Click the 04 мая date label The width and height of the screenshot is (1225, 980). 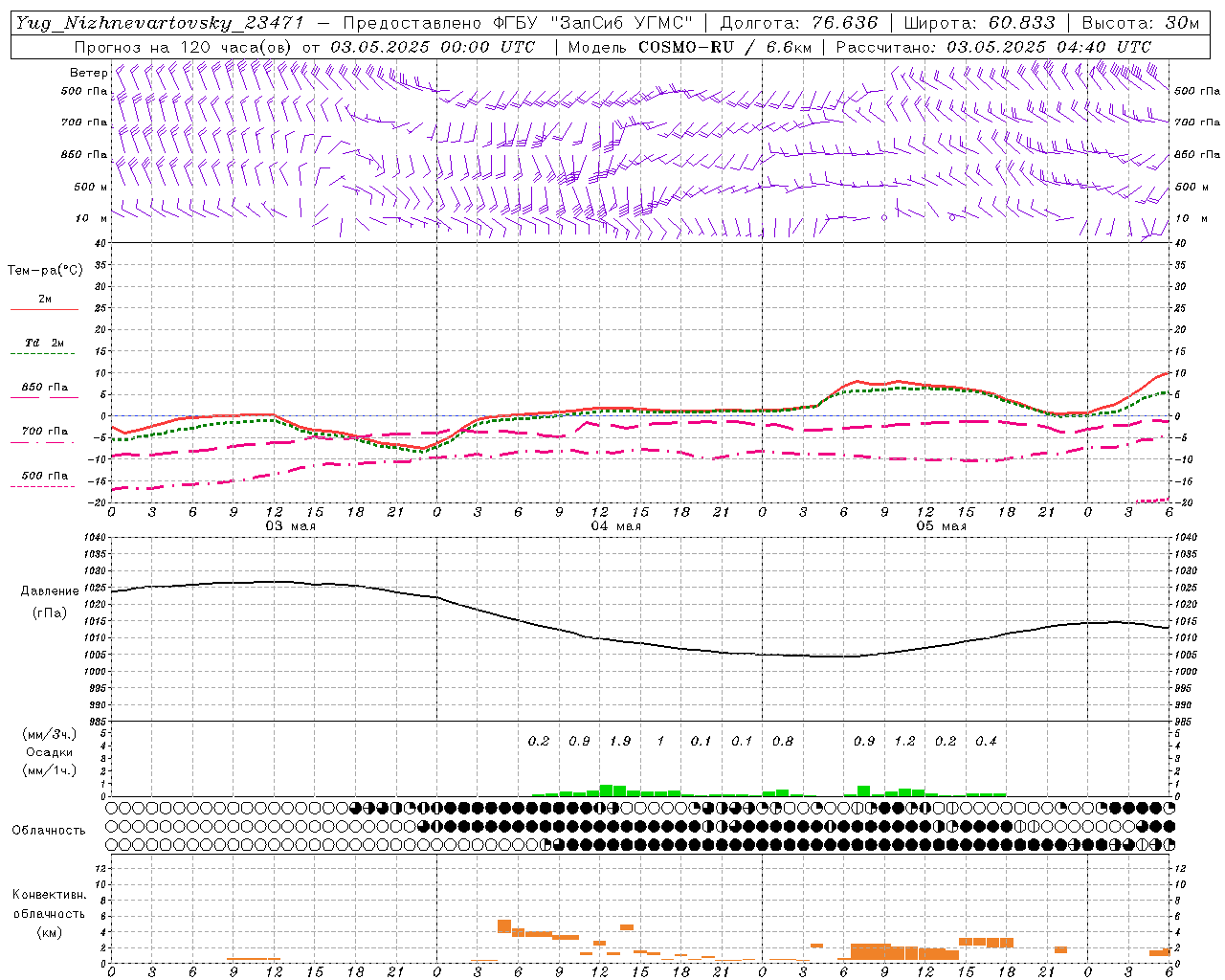point(615,526)
